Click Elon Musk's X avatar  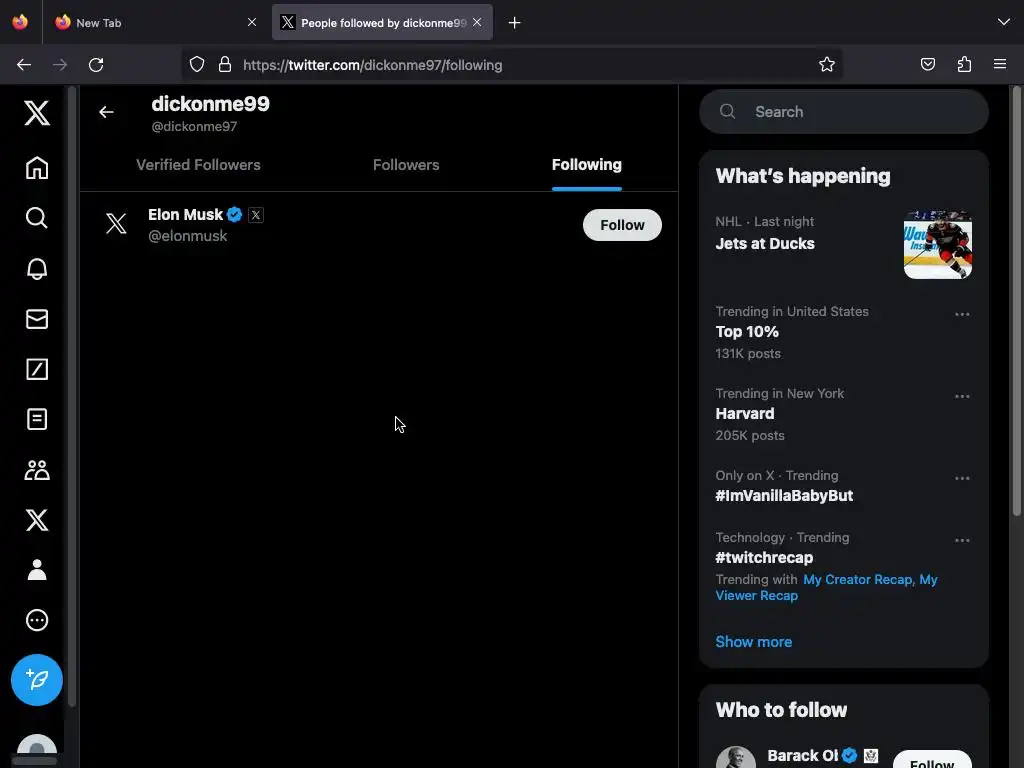(x=116, y=224)
